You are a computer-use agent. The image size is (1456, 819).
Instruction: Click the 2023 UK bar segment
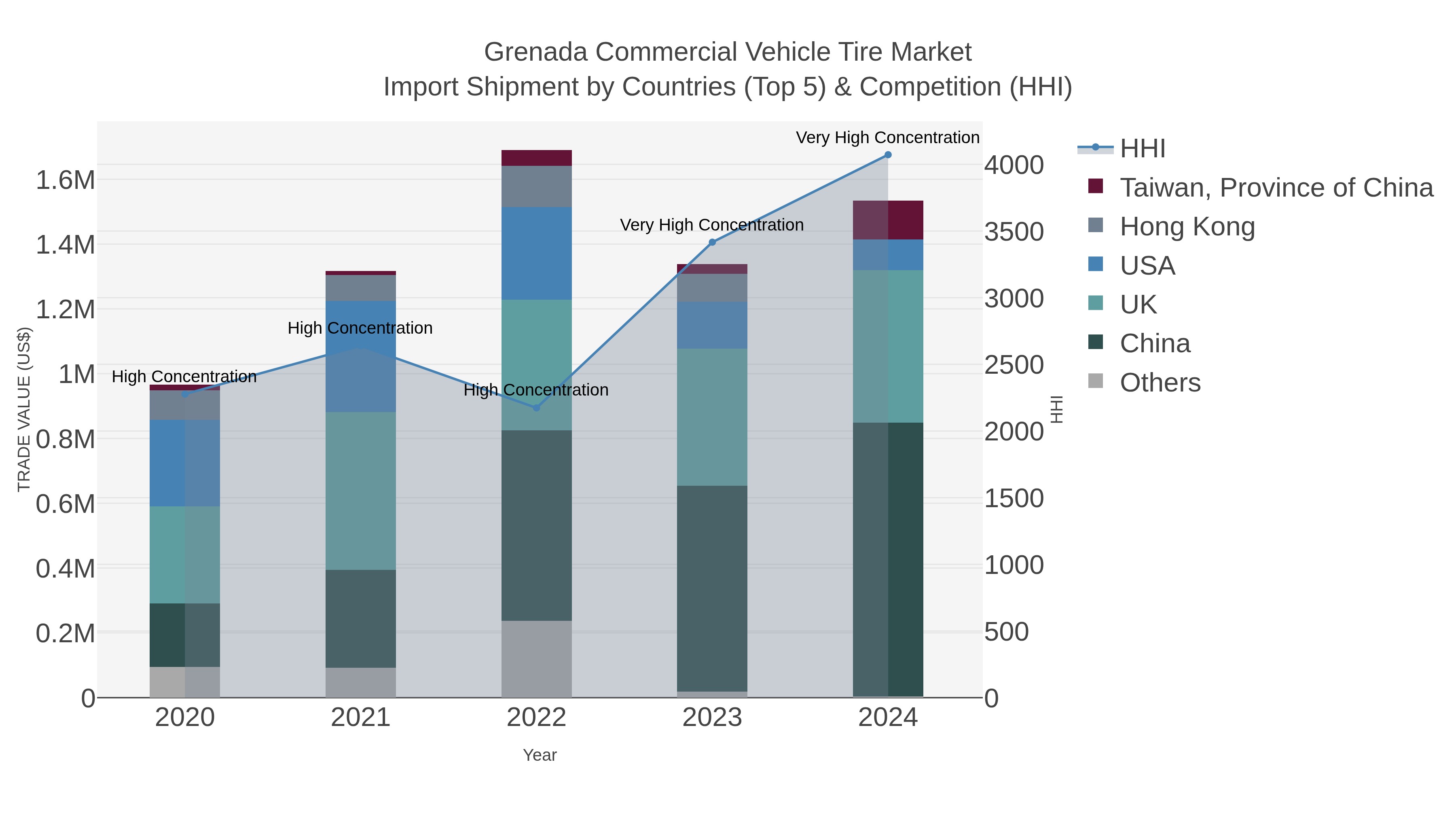712,417
